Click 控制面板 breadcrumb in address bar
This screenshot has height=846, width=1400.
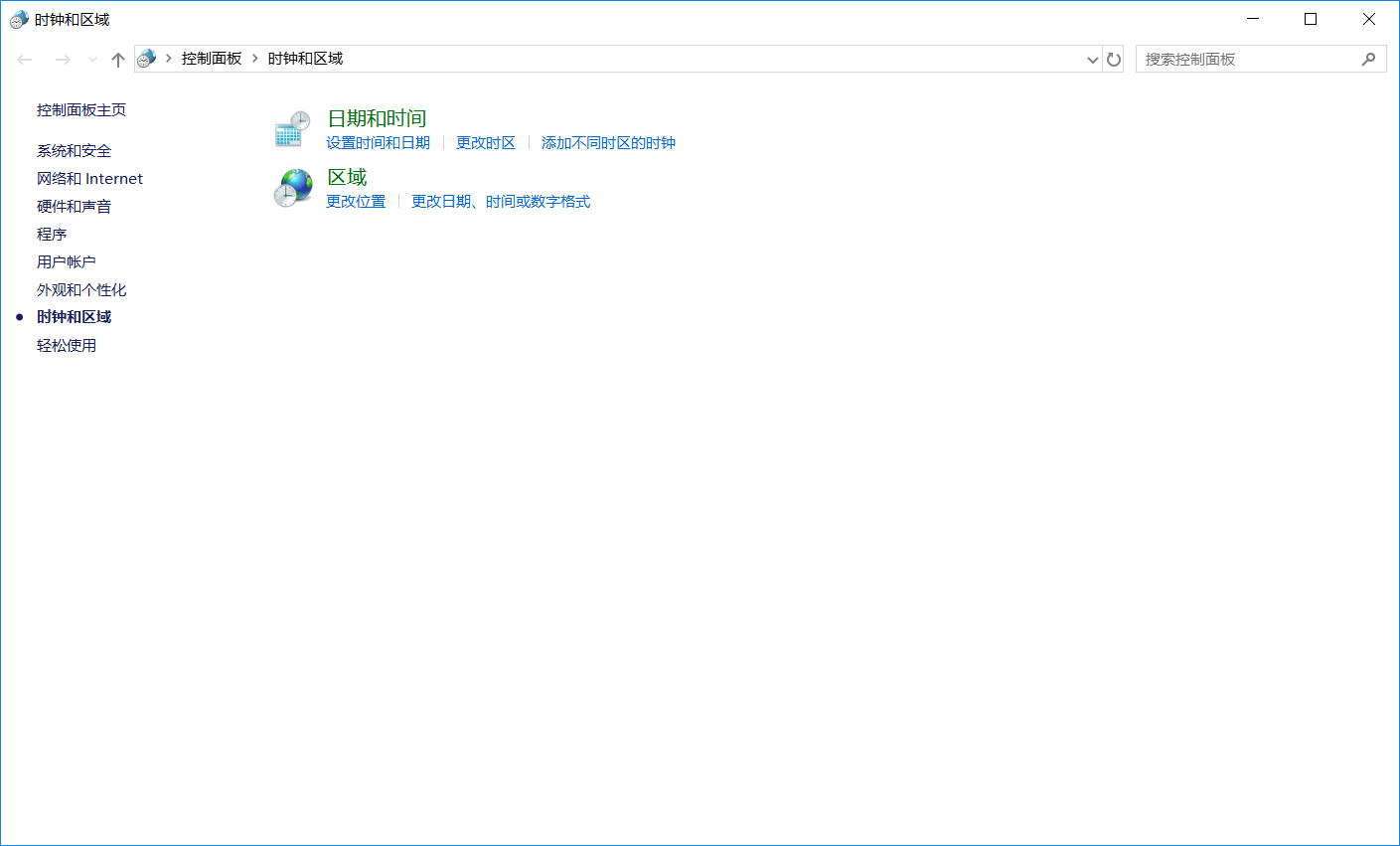pos(212,59)
